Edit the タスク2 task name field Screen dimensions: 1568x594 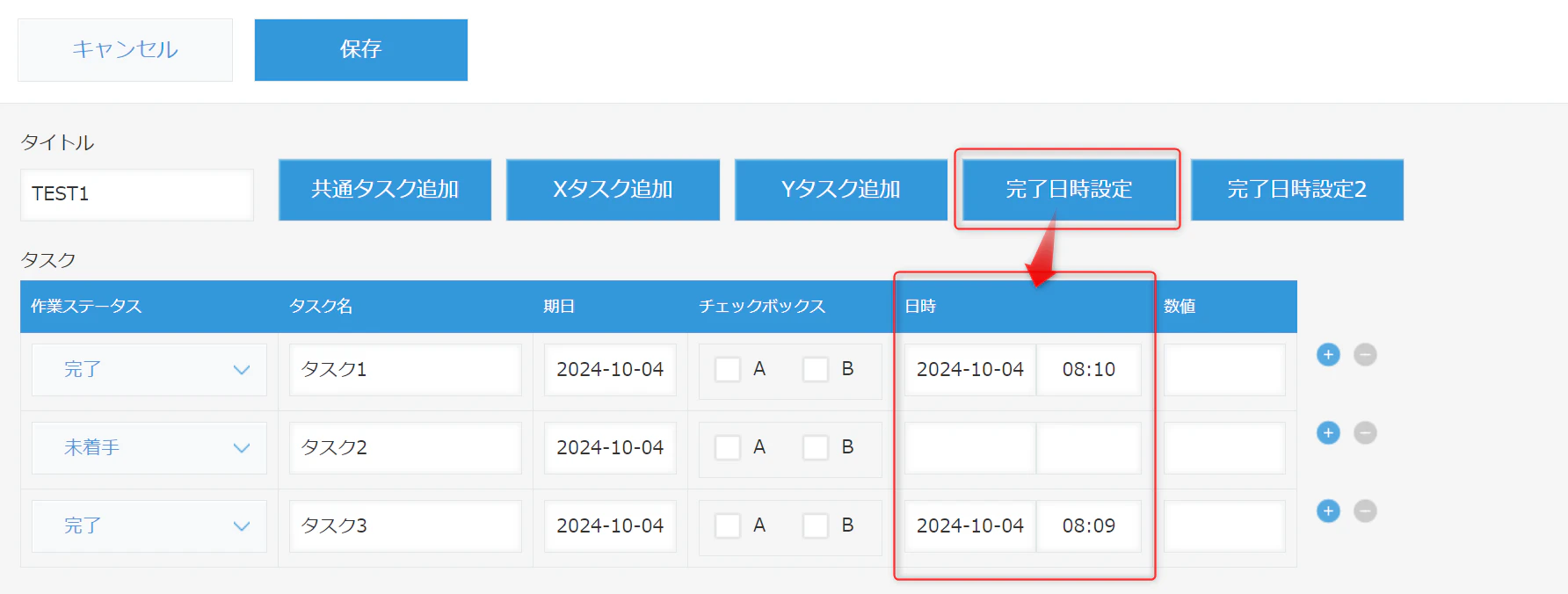click(x=405, y=448)
